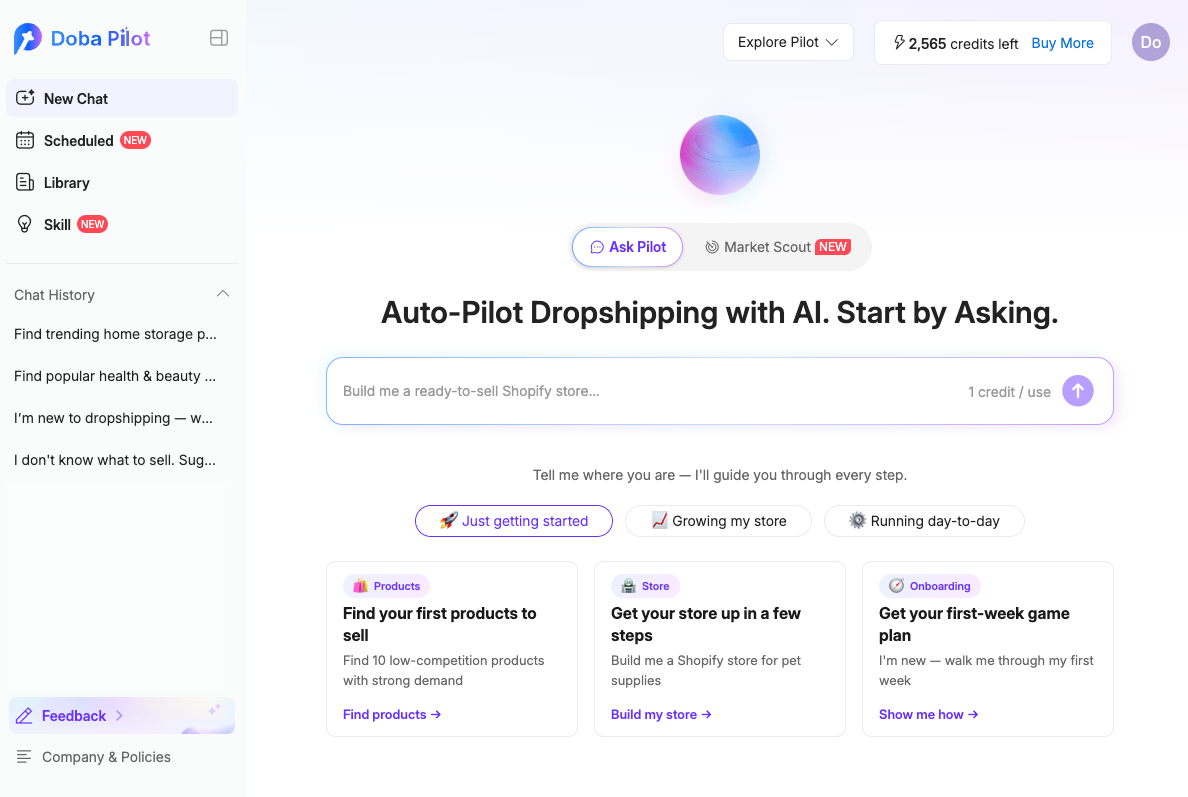Click the chevron arrow next to Feedback
This screenshot has height=797, width=1188.
pos(119,716)
